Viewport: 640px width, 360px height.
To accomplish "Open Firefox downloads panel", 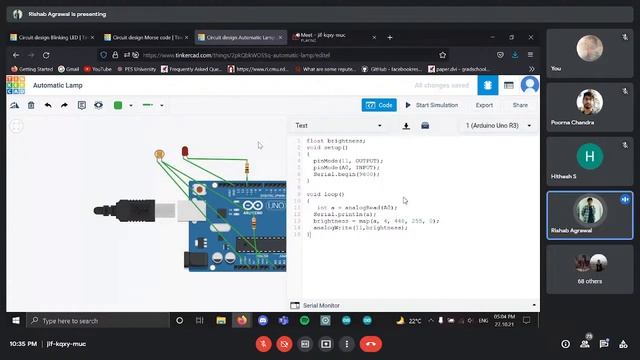I will click(x=515, y=55).
